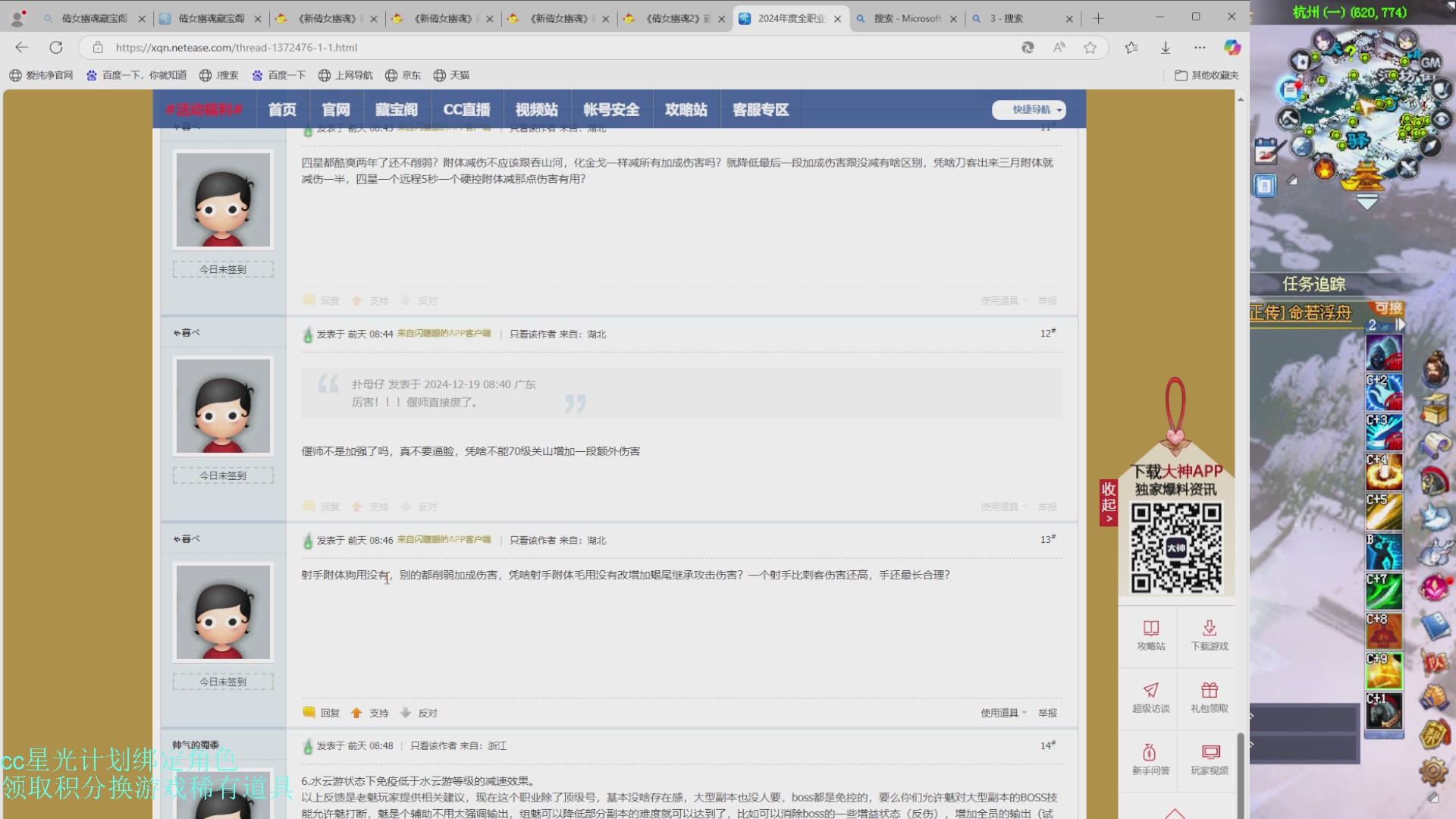This screenshot has width=1456, height=819.
Task: Open 礼包领取 gift icon
Action: point(1210,698)
